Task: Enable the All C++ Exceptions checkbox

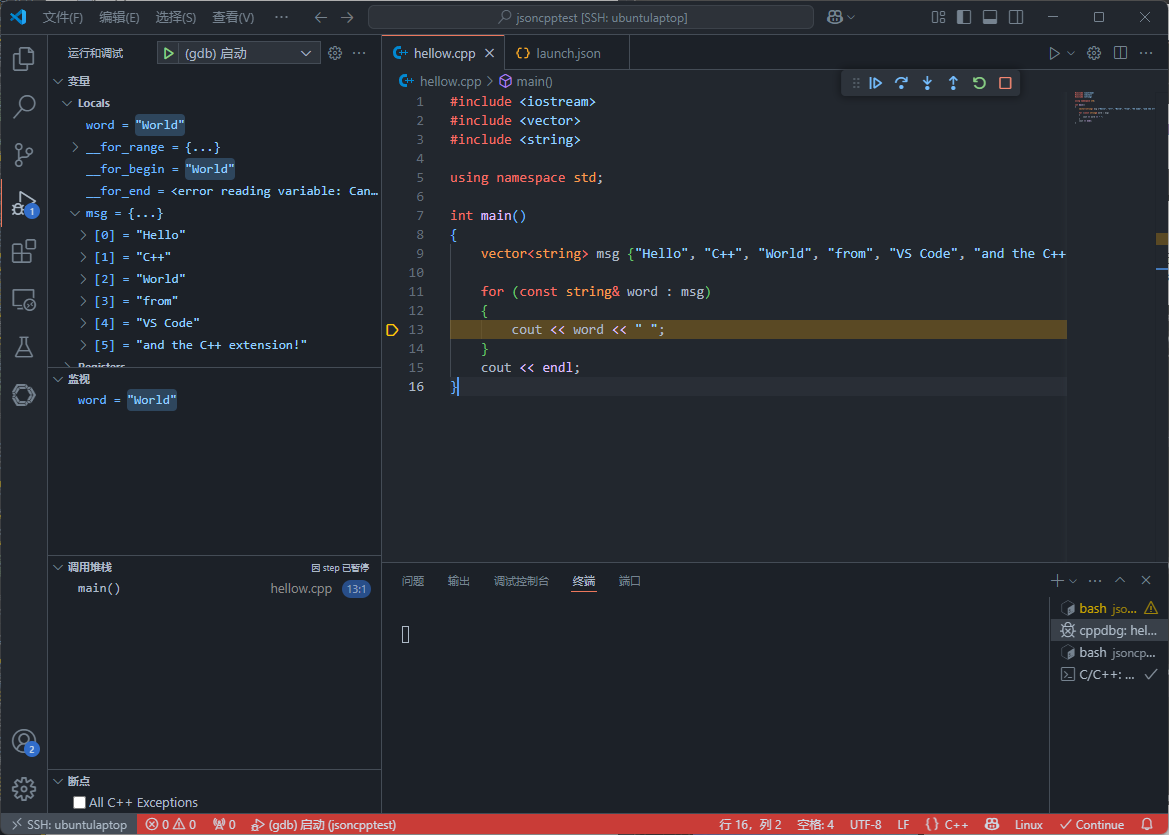Action: click(x=77, y=802)
